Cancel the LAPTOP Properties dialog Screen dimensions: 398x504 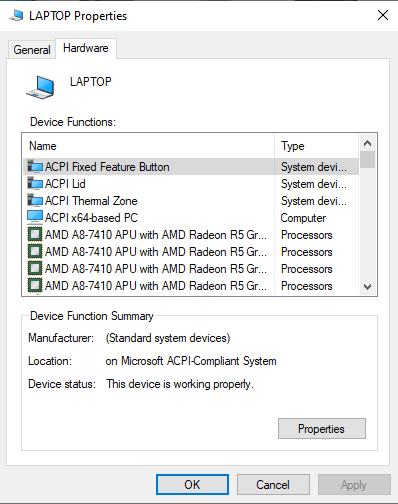[x=273, y=485]
